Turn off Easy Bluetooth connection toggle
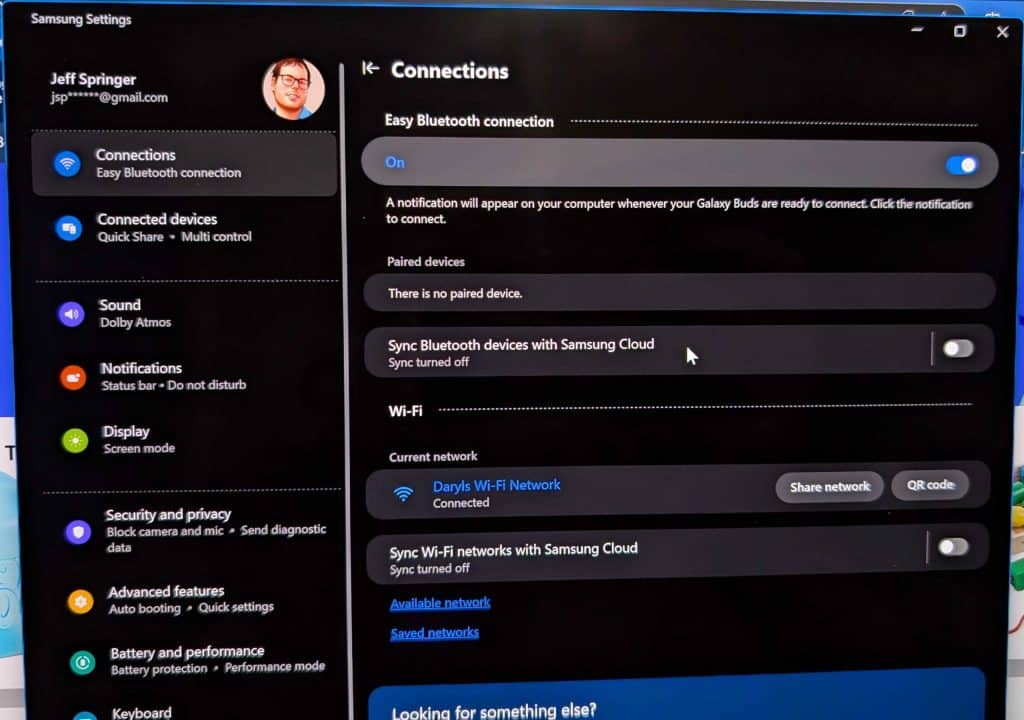 tap(961, 165)
